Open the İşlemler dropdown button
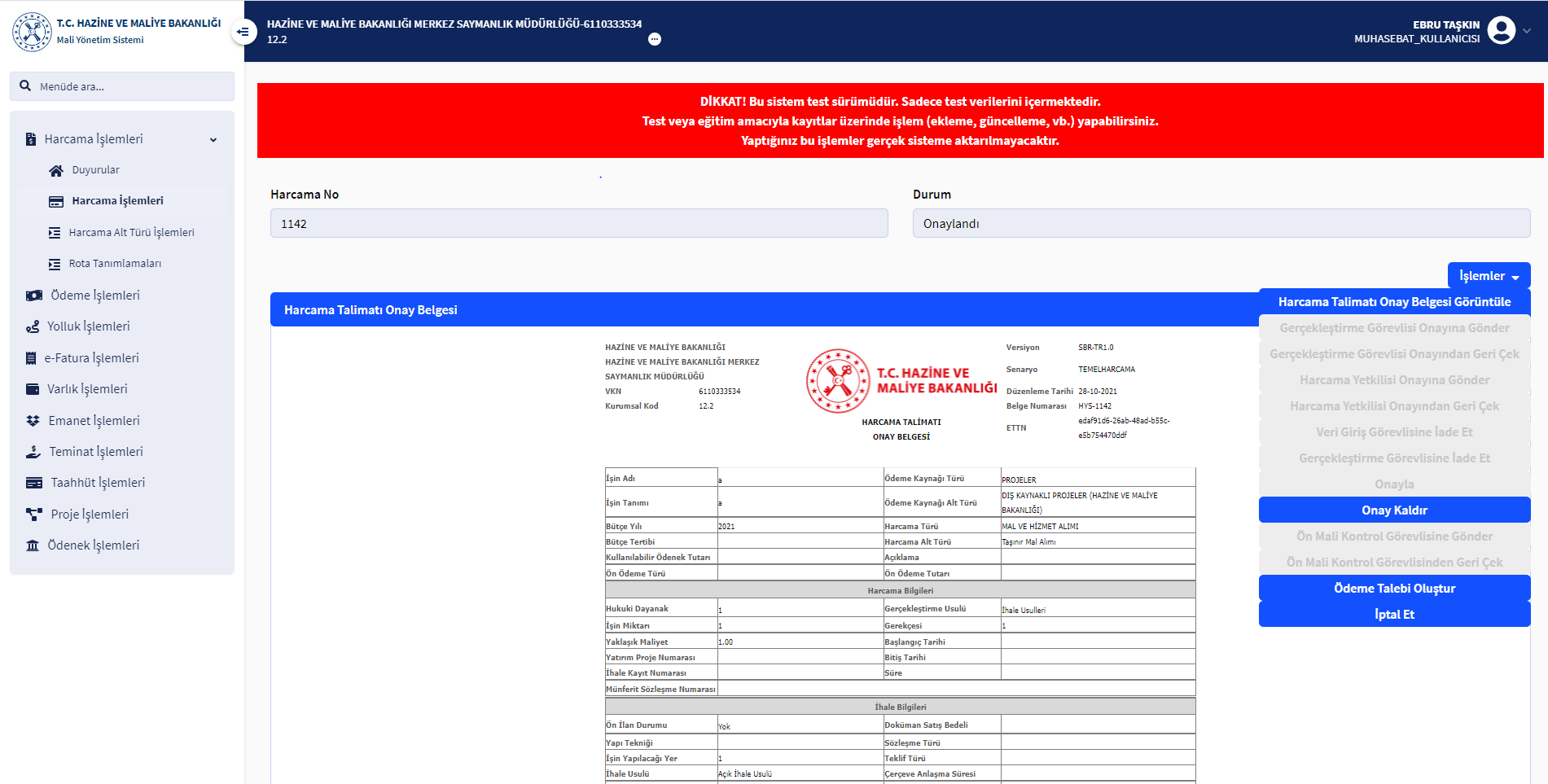This screenshot has width=1548, height=784. pos(1489,276)
